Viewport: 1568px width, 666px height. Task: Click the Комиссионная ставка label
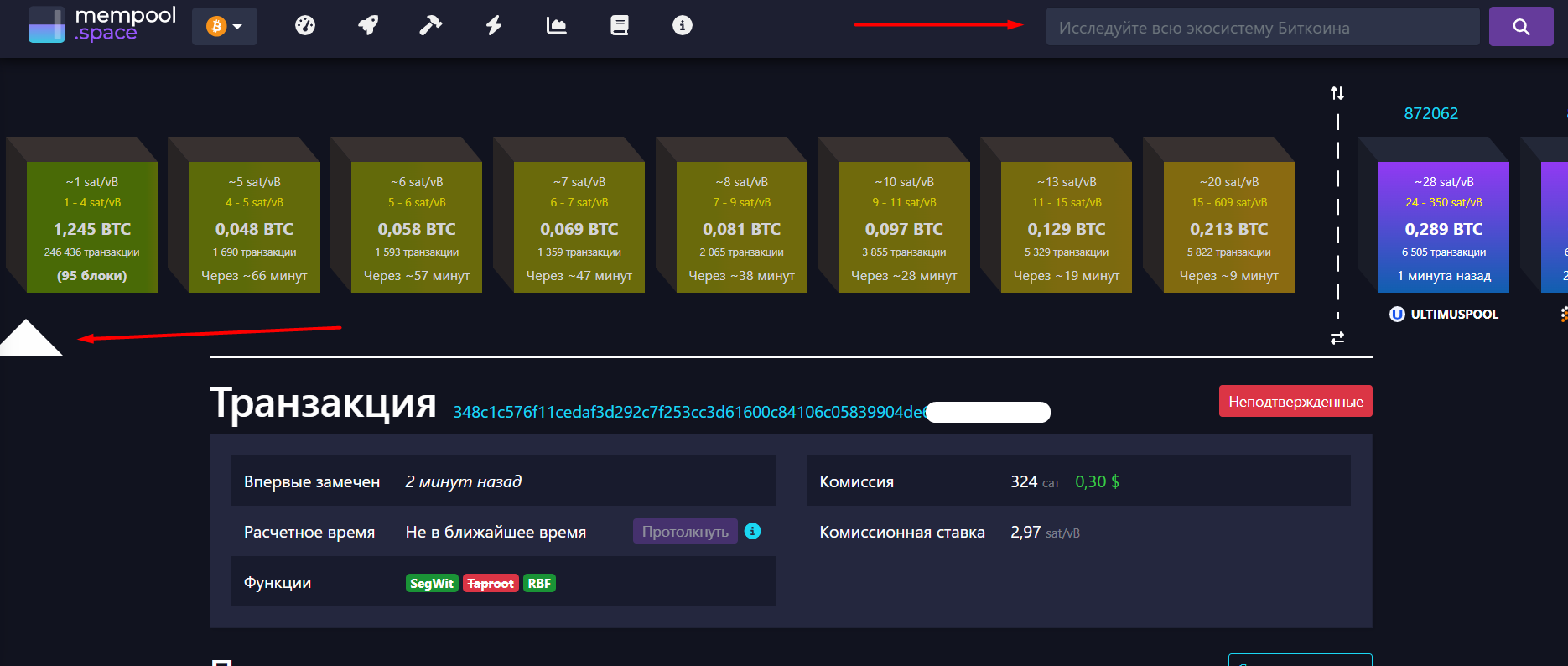(902, 533)
